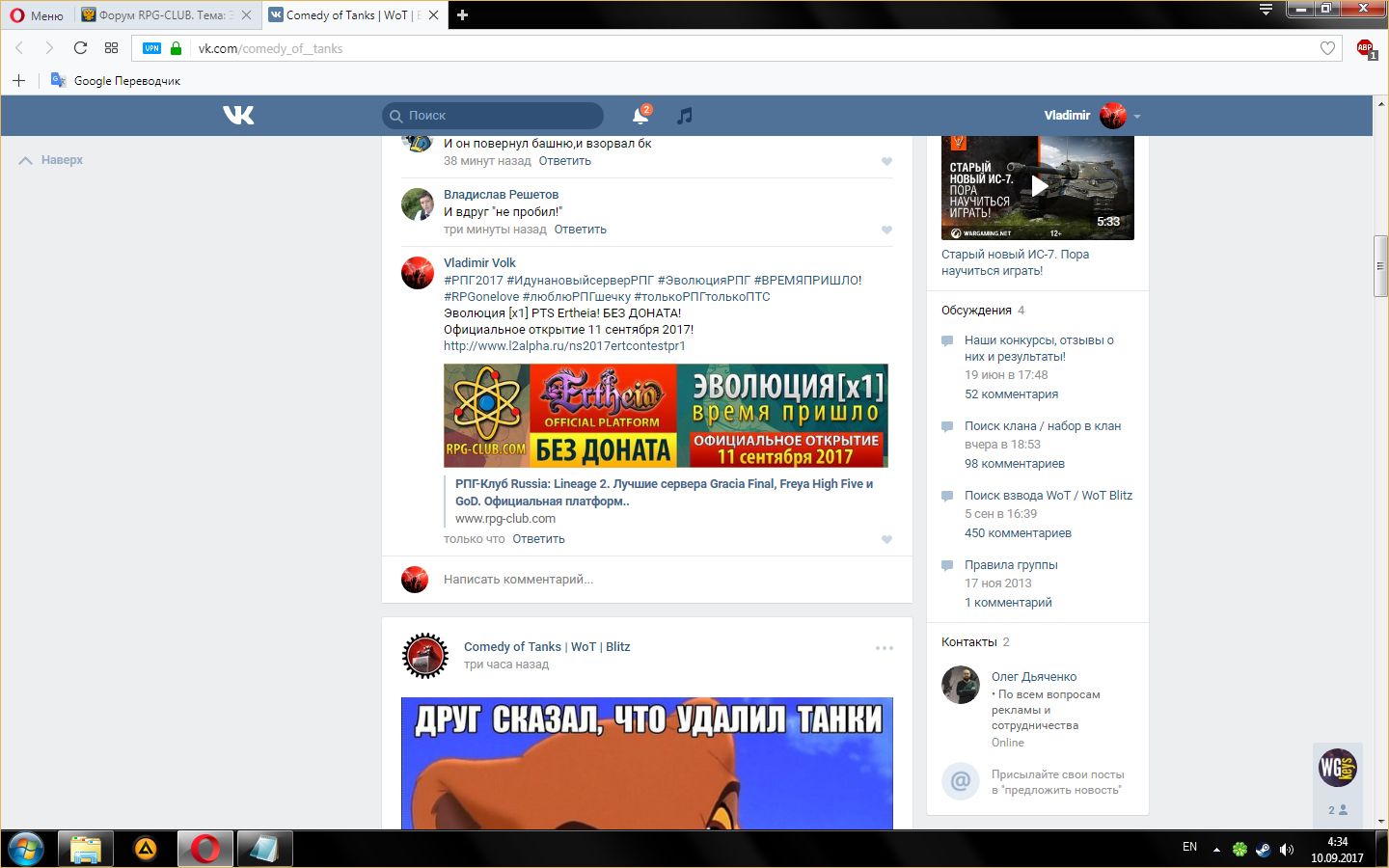
Task: Open the РПГ-Клуб Russia Lineage 2 link title
Action: point(664,493)
